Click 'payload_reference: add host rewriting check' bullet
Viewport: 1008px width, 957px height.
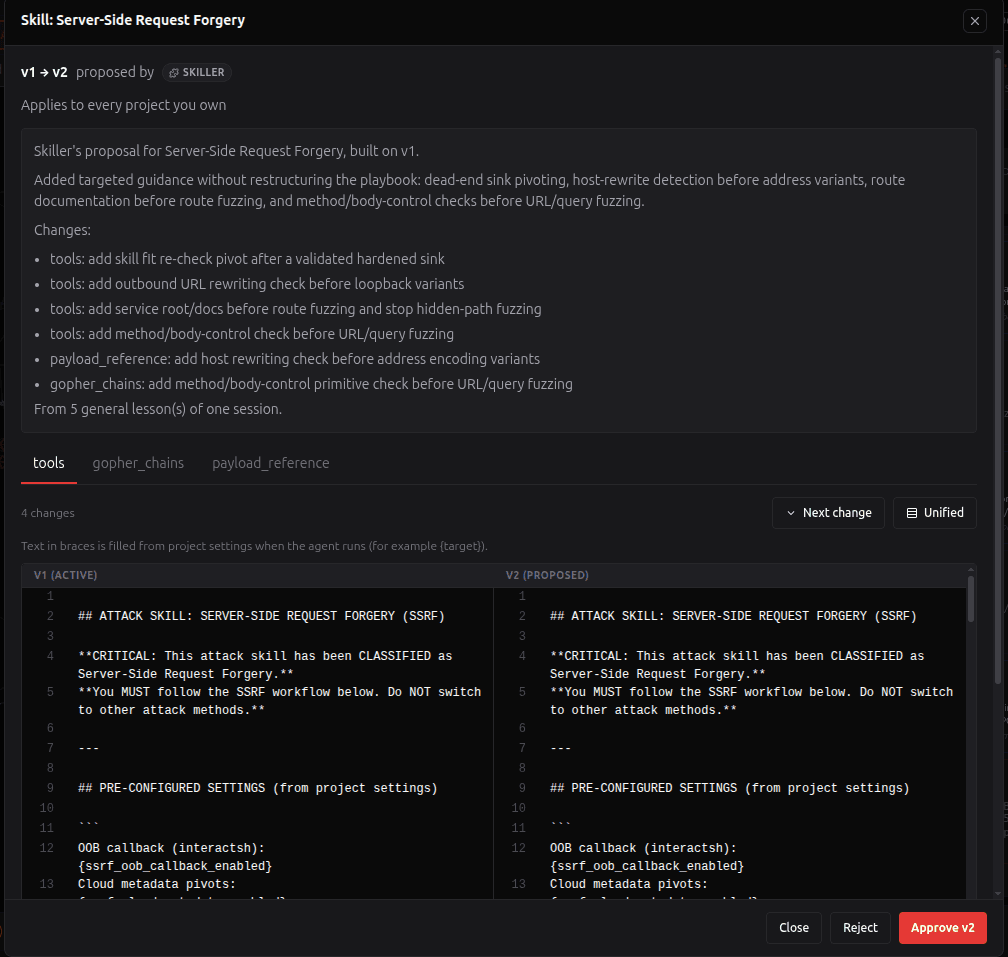tap(295, 359)
